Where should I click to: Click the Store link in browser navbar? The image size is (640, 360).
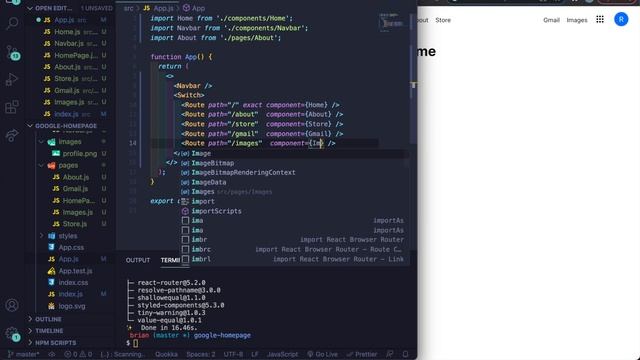(x=443, y=20)
